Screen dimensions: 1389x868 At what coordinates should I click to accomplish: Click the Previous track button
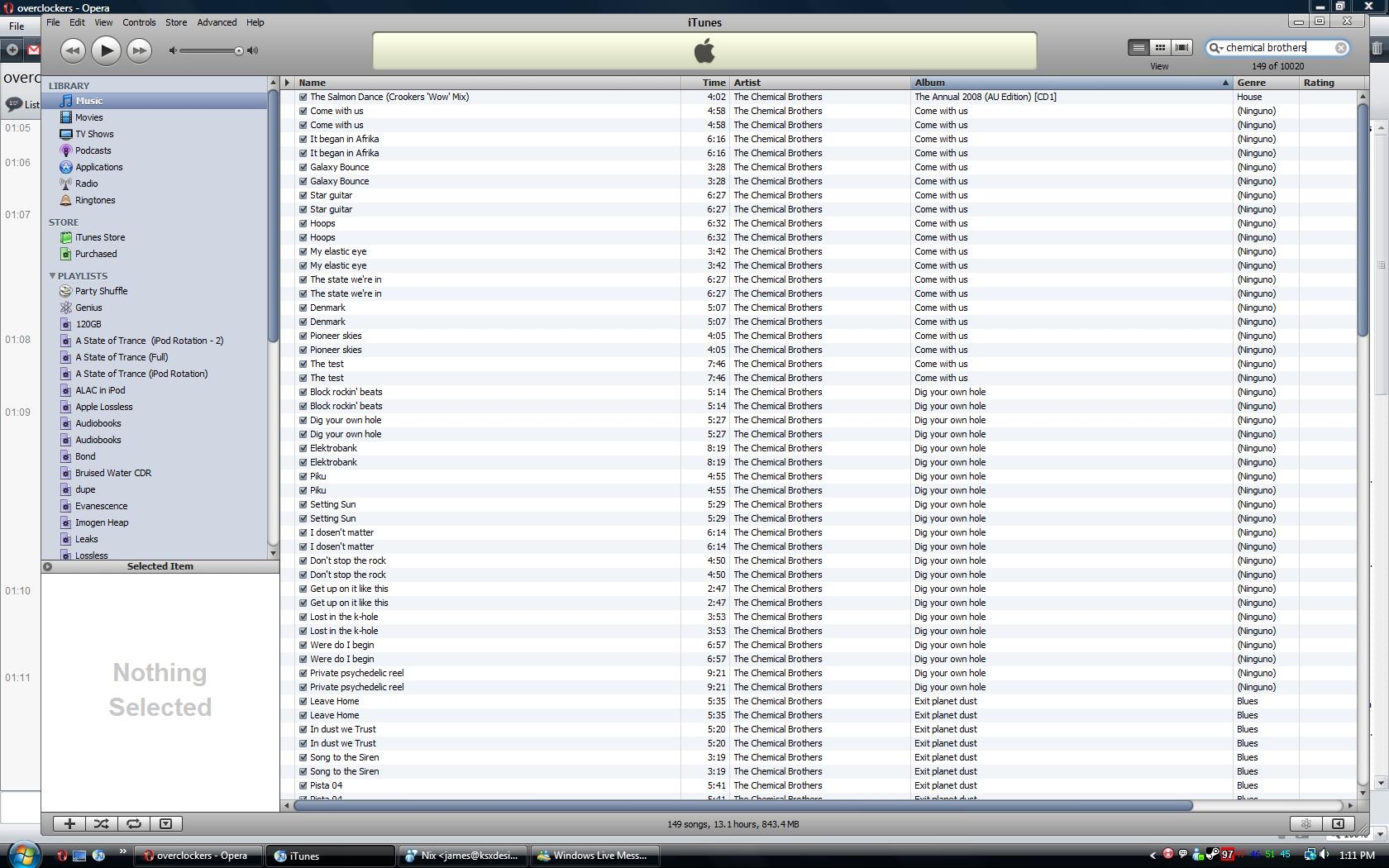(x=73, y=50)
